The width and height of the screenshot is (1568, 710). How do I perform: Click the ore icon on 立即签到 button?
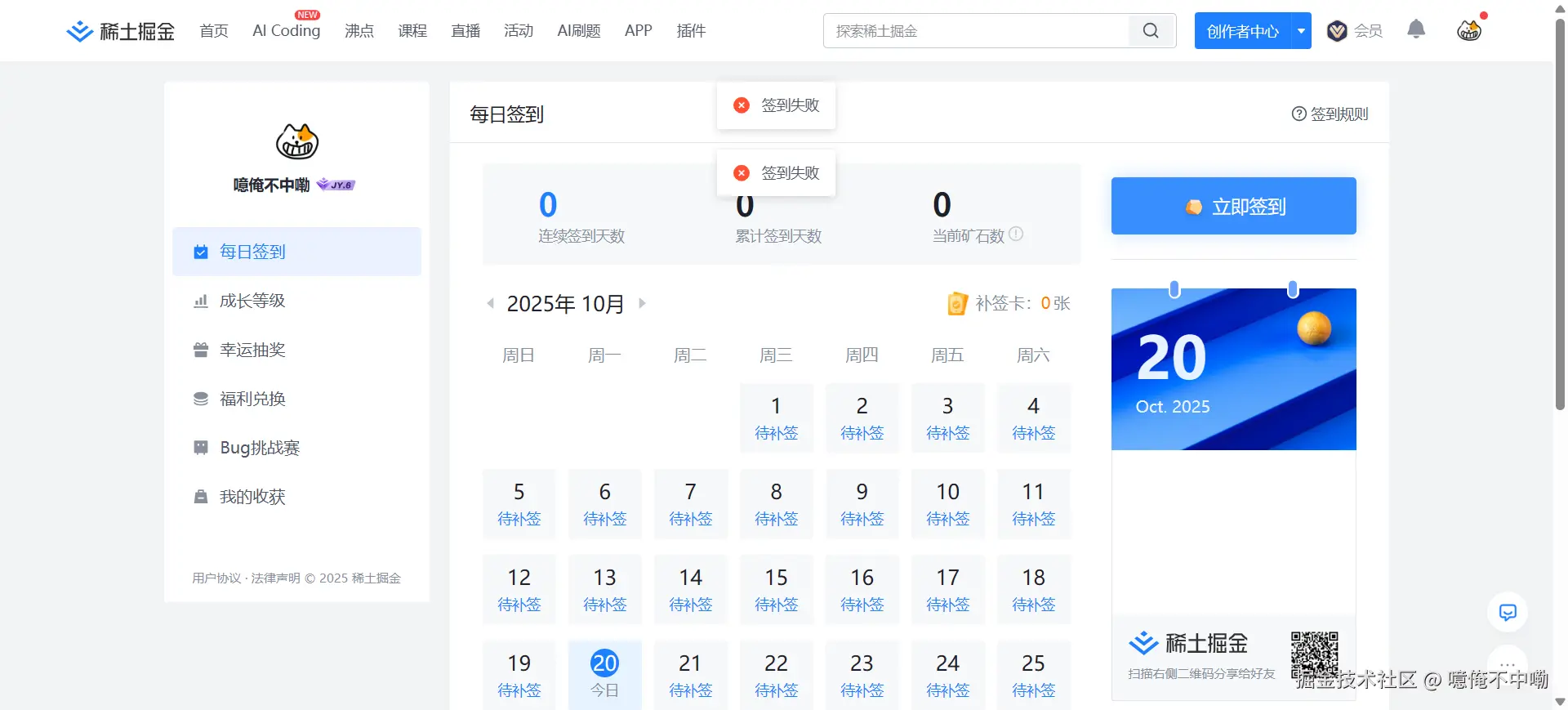(1194, 207)
